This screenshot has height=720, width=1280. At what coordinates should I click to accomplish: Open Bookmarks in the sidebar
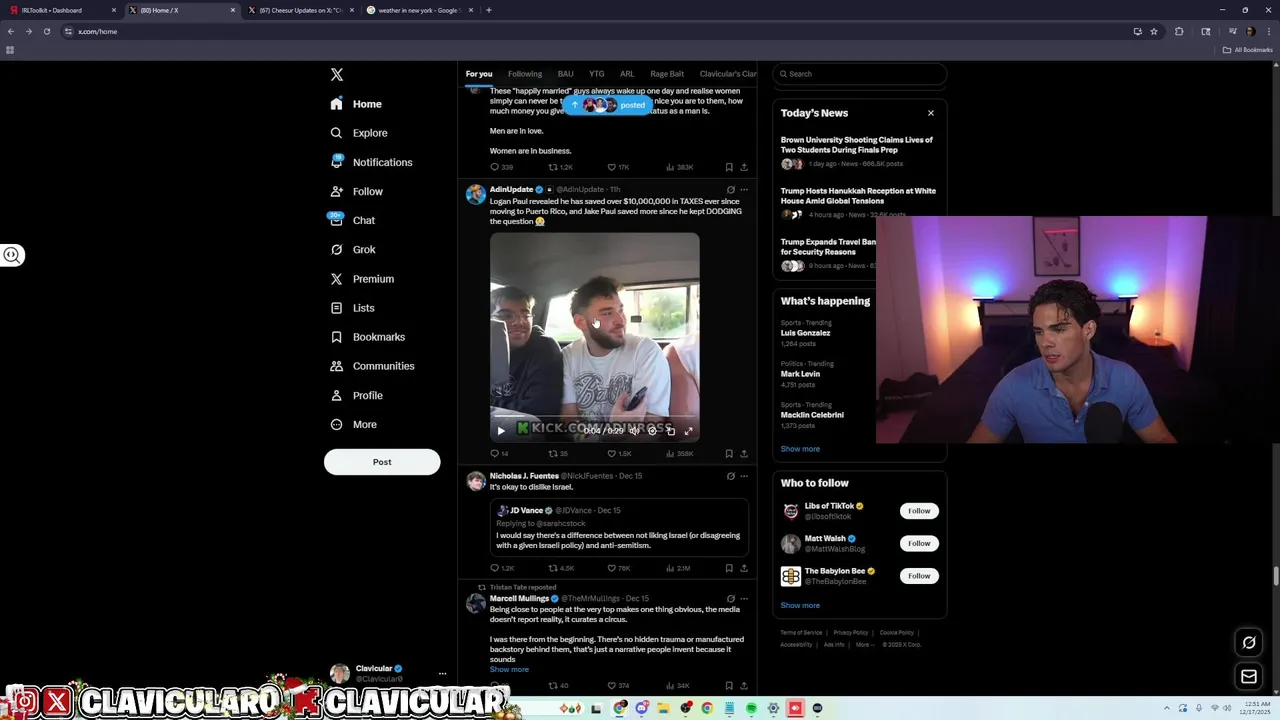pos(367,337)
